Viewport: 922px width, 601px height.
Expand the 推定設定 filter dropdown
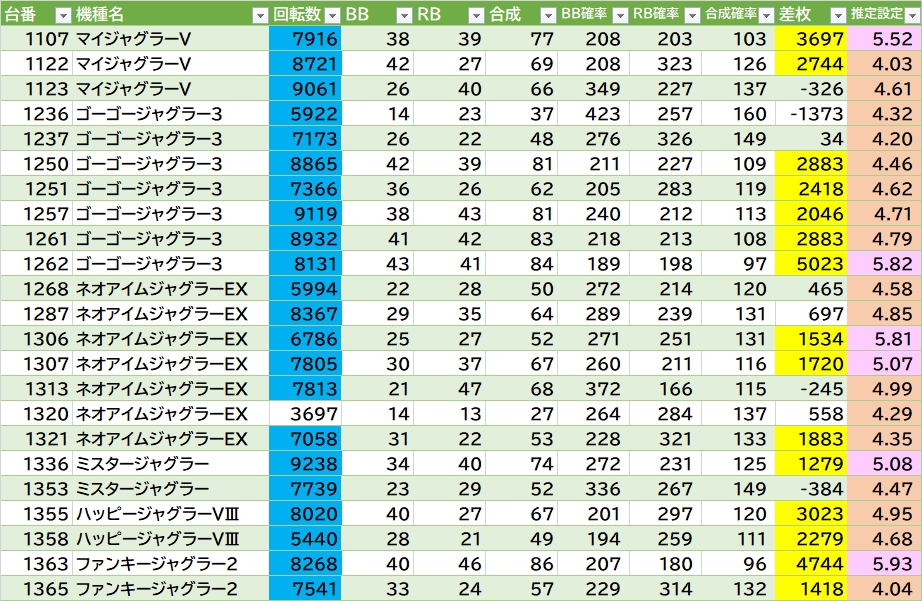[910, 15]
